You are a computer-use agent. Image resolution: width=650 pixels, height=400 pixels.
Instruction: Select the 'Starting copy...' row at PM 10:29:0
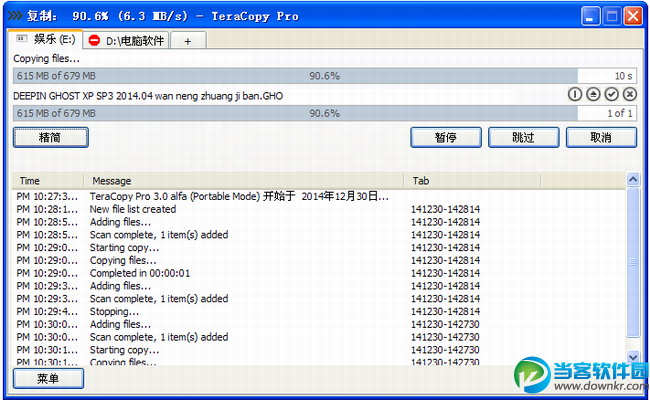click(x=319, y=247)
